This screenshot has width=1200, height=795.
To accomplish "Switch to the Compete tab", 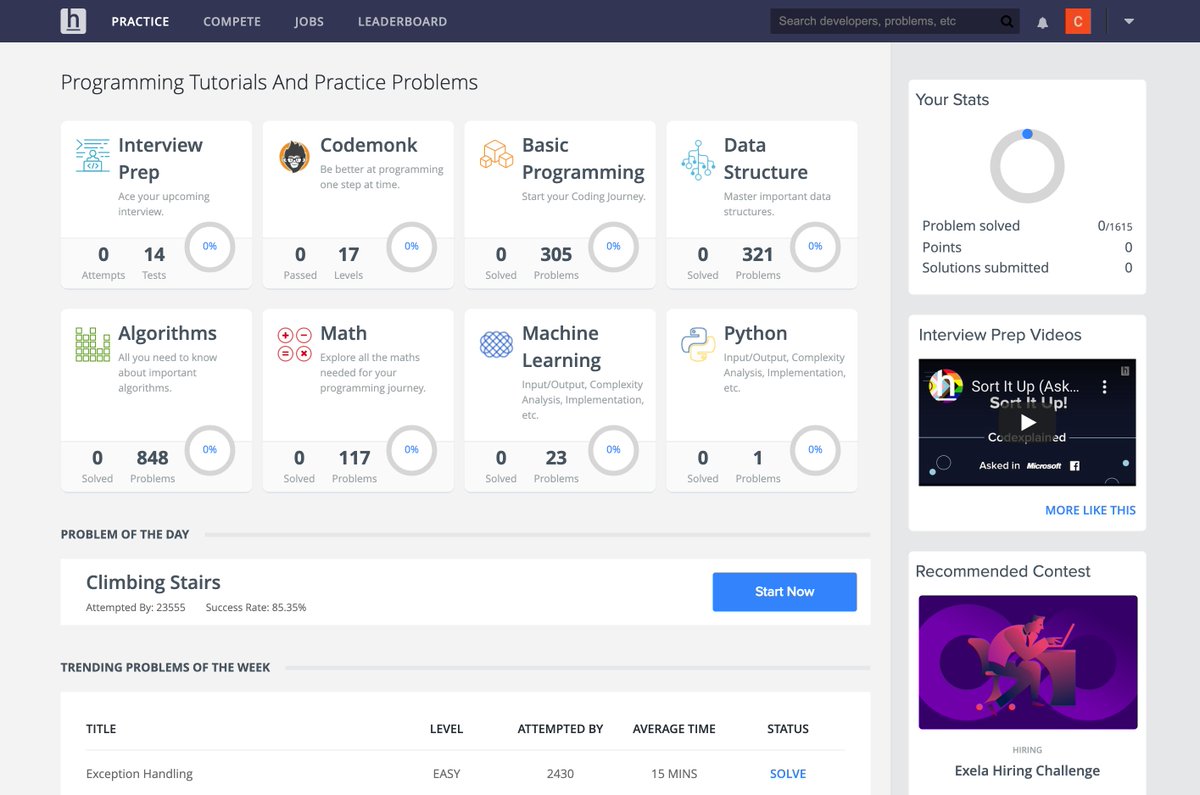I will pyautogui.click(x=232, y=21).
